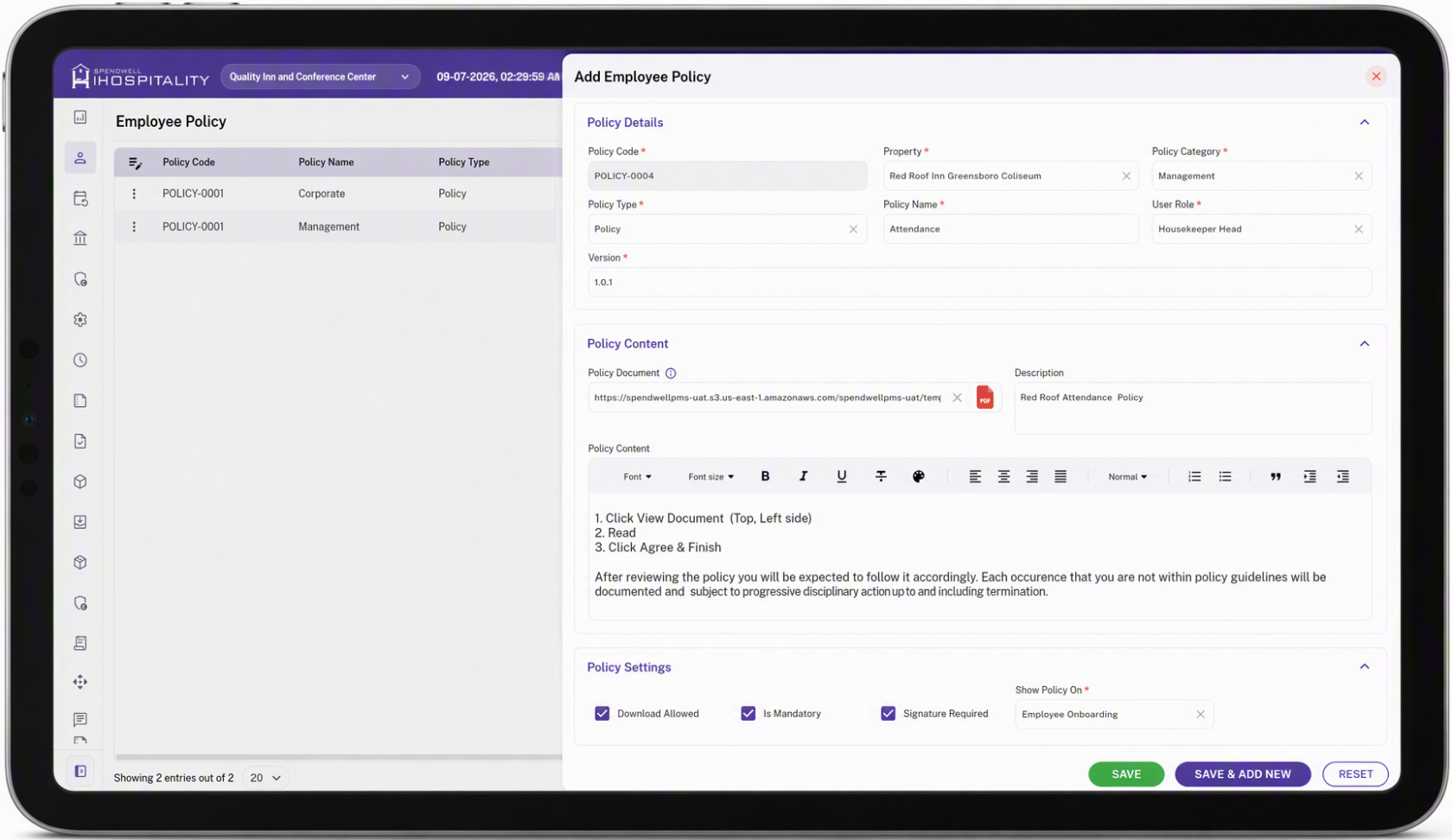Toggle the Signature Required checkbox
This screenshot has width=1452, height=840.
(x=888, y=714)
